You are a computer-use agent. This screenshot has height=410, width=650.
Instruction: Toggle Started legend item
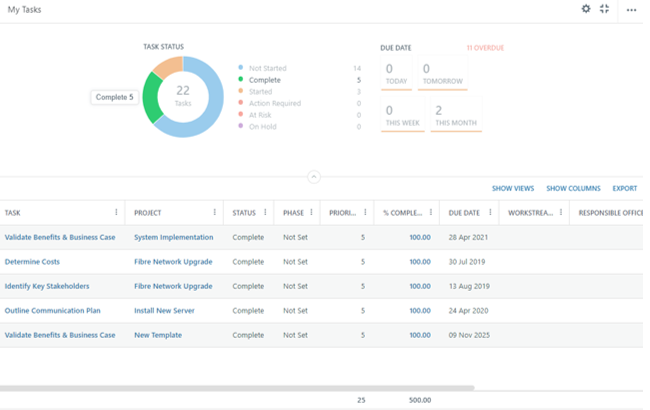pos(260,91)
